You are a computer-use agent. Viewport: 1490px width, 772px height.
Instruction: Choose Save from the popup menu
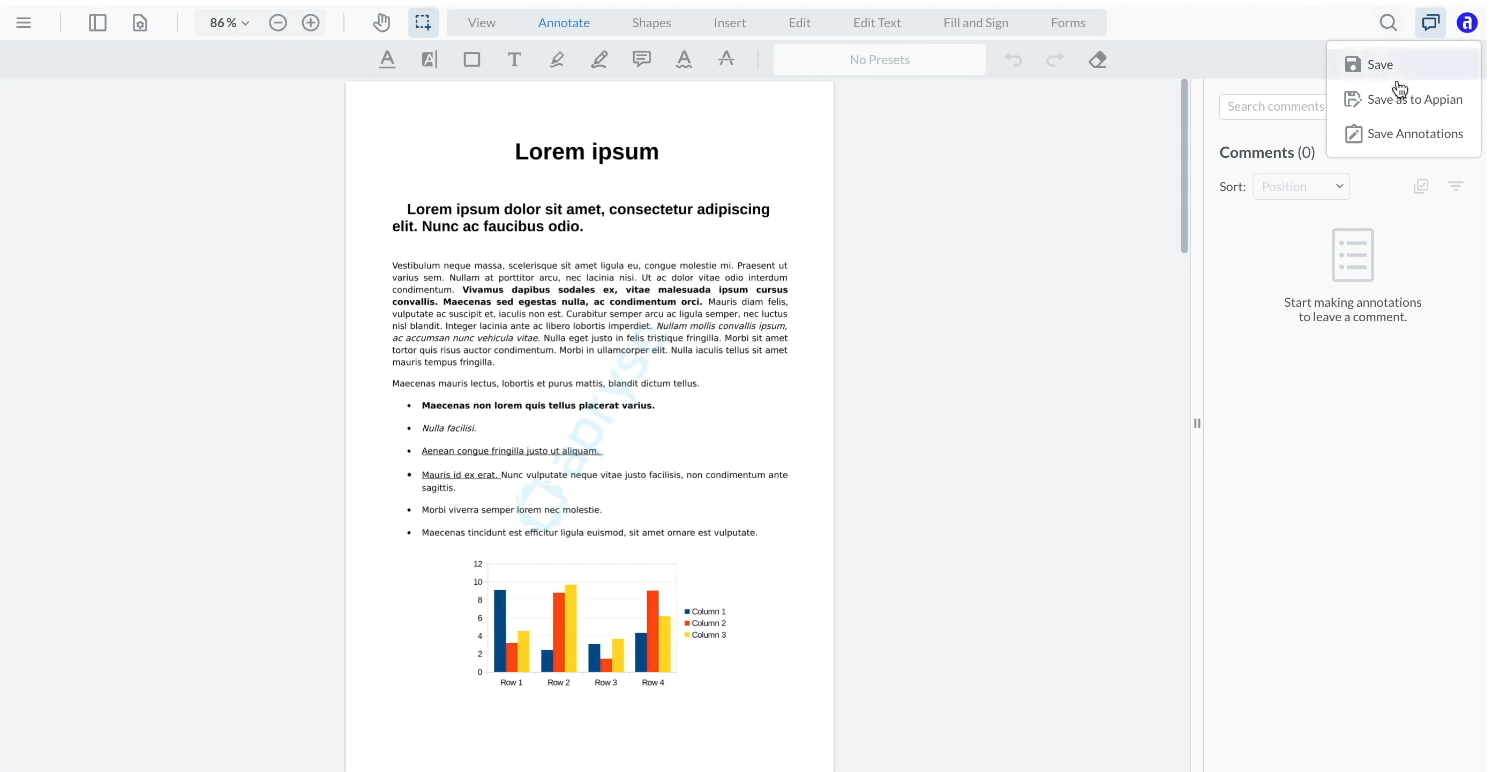click(1404, 64)
